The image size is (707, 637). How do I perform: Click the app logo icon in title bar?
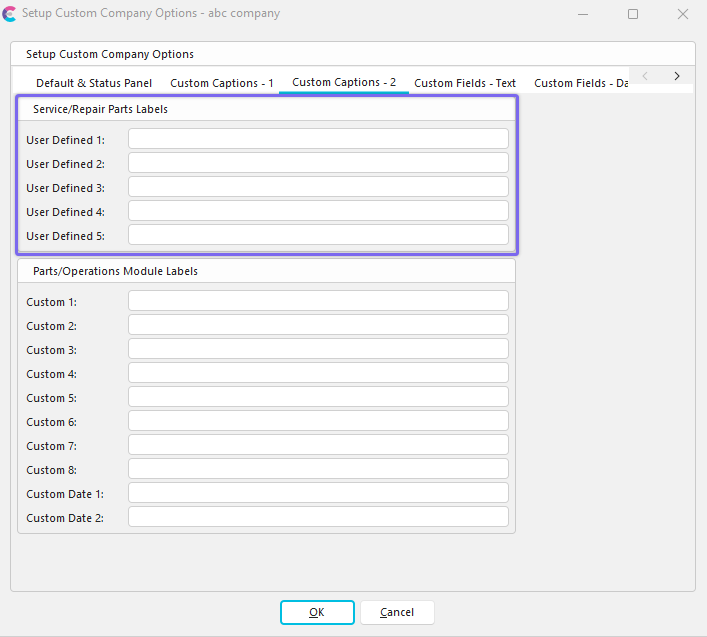(x=10, y=14)
